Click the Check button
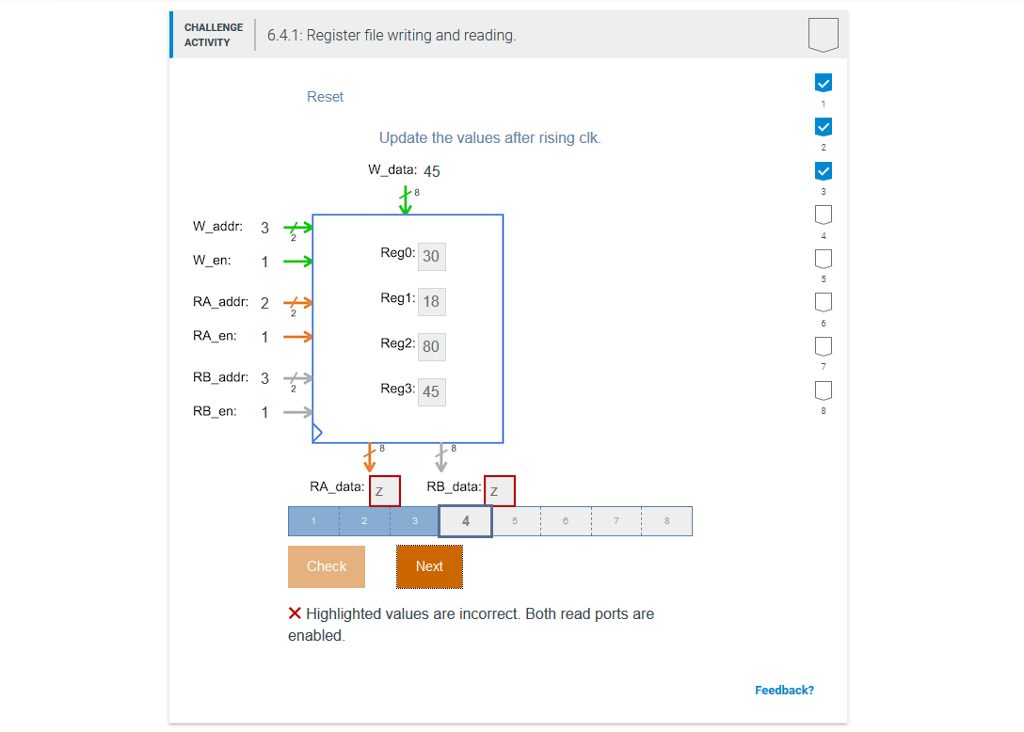This screenshot has width=1024, height=732. pos(326,566)
